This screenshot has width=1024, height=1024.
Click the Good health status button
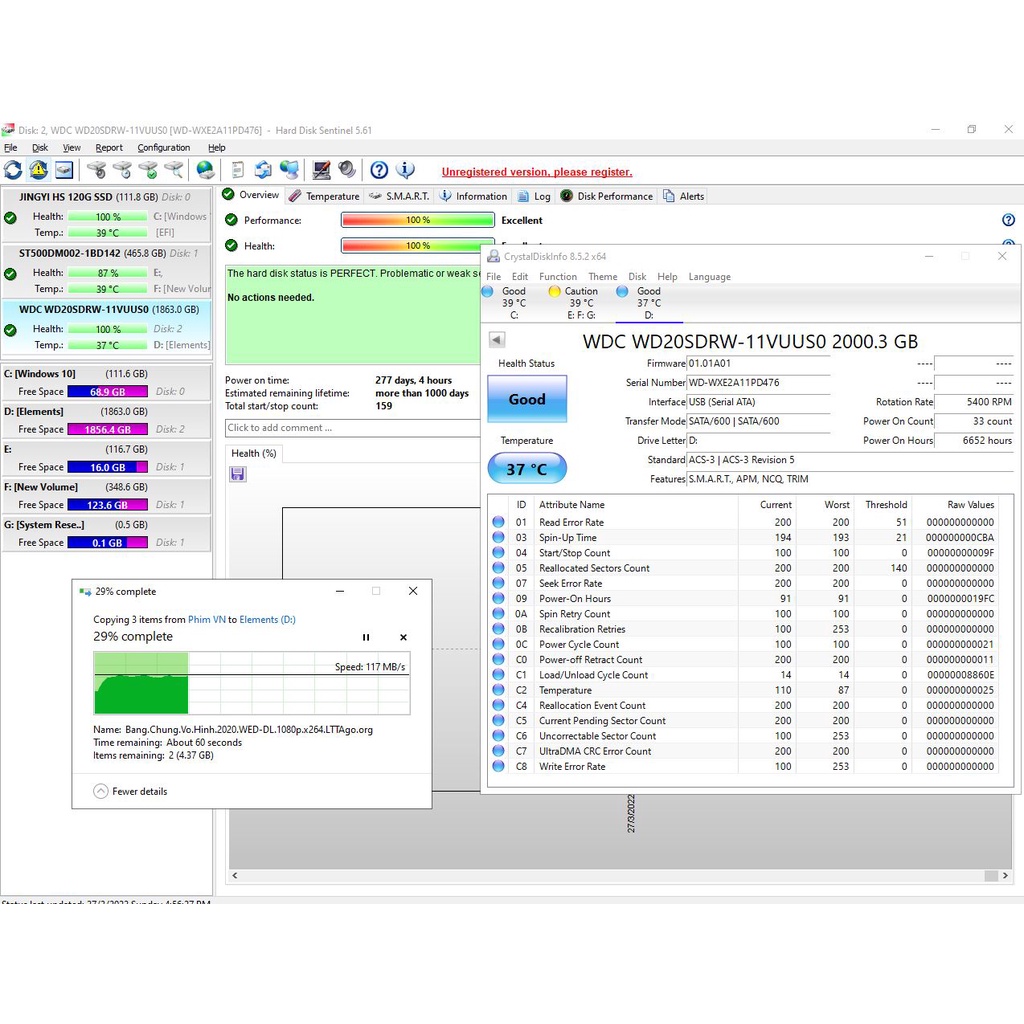(x=526, y=399)
